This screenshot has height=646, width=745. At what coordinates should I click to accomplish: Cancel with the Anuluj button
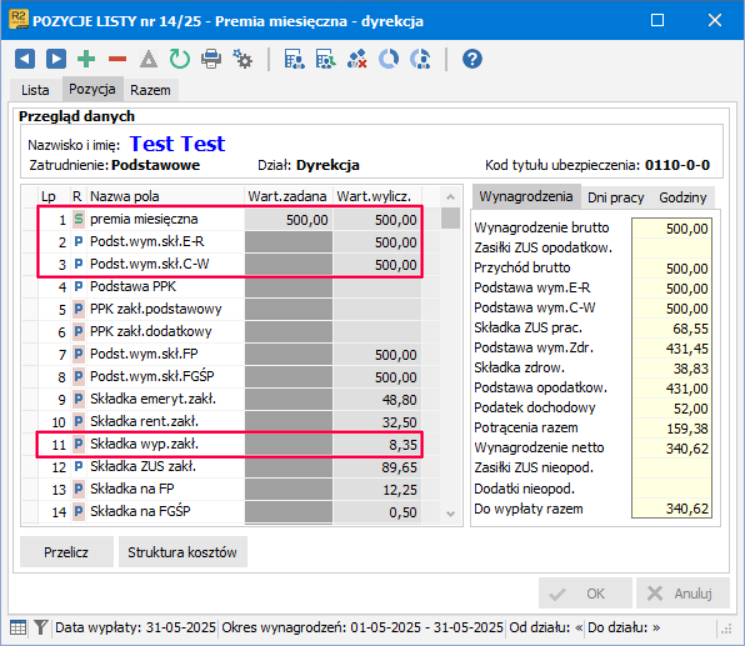[683, 593]
